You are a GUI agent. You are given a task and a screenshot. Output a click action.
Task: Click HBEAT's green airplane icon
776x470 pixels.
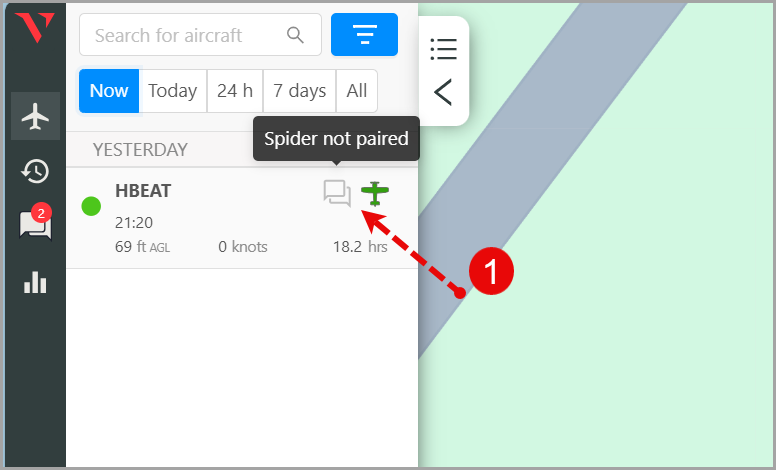click(376, 192)
